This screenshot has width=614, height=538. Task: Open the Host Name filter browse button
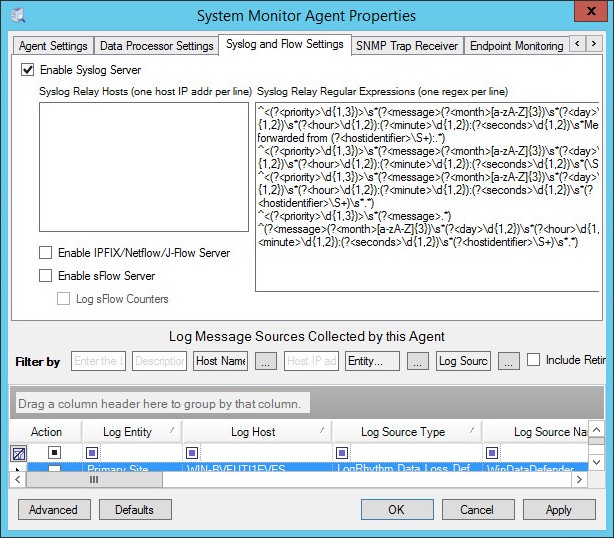[x=266, y=361]
